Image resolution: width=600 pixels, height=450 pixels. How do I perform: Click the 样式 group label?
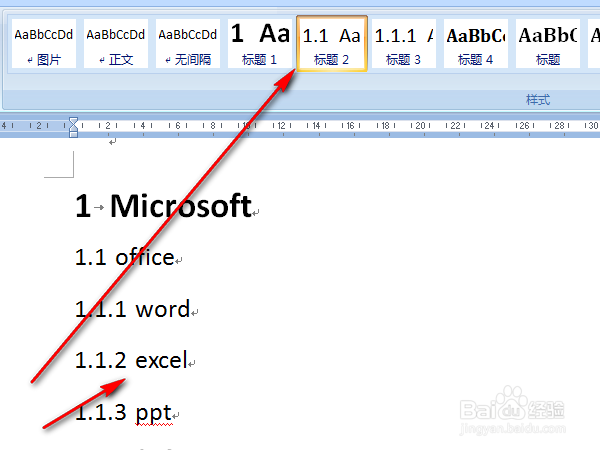click(x=538, y=100)
